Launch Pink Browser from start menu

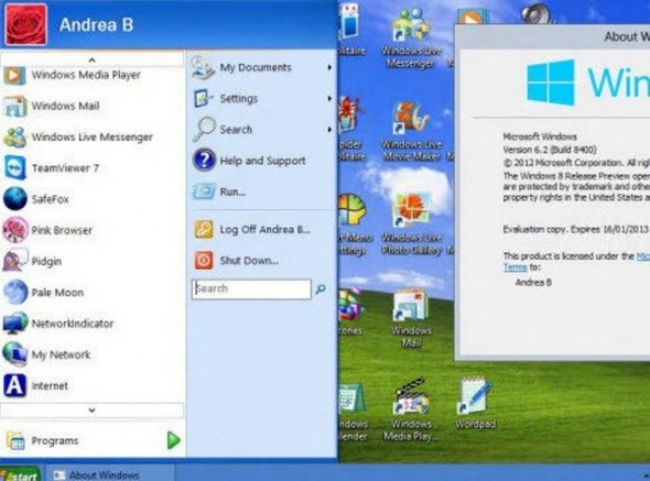61,230
